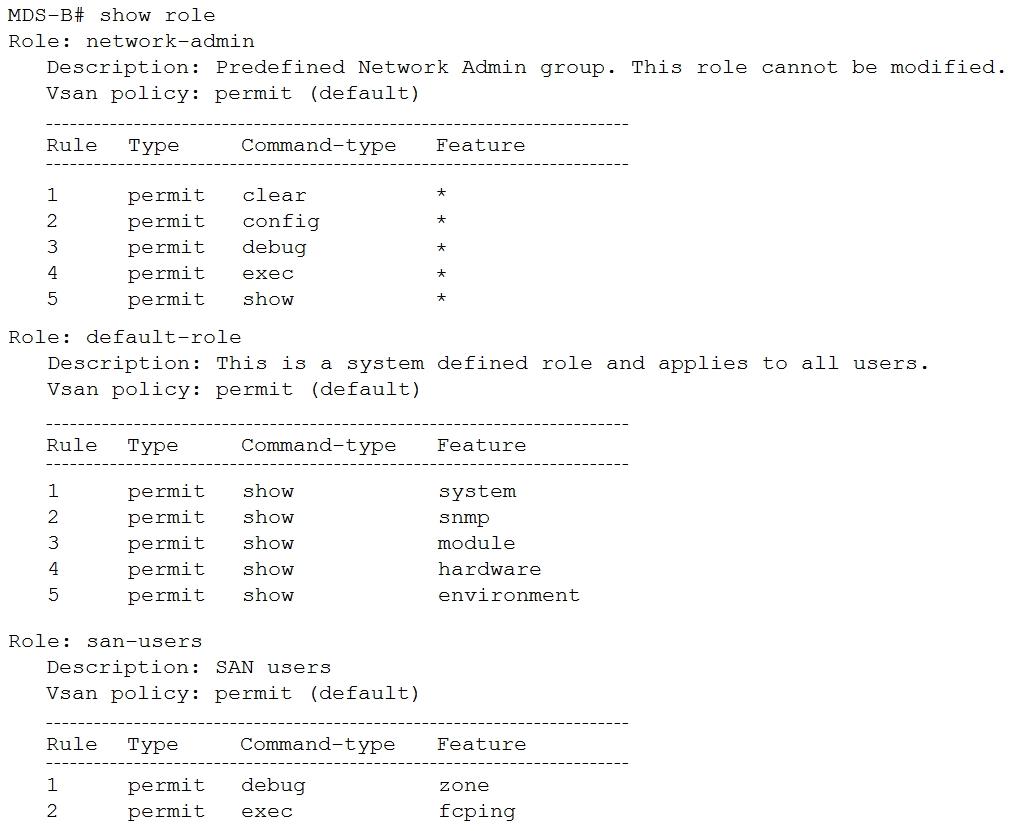Click the network-admin Vsan policy line

coord(233,94)
